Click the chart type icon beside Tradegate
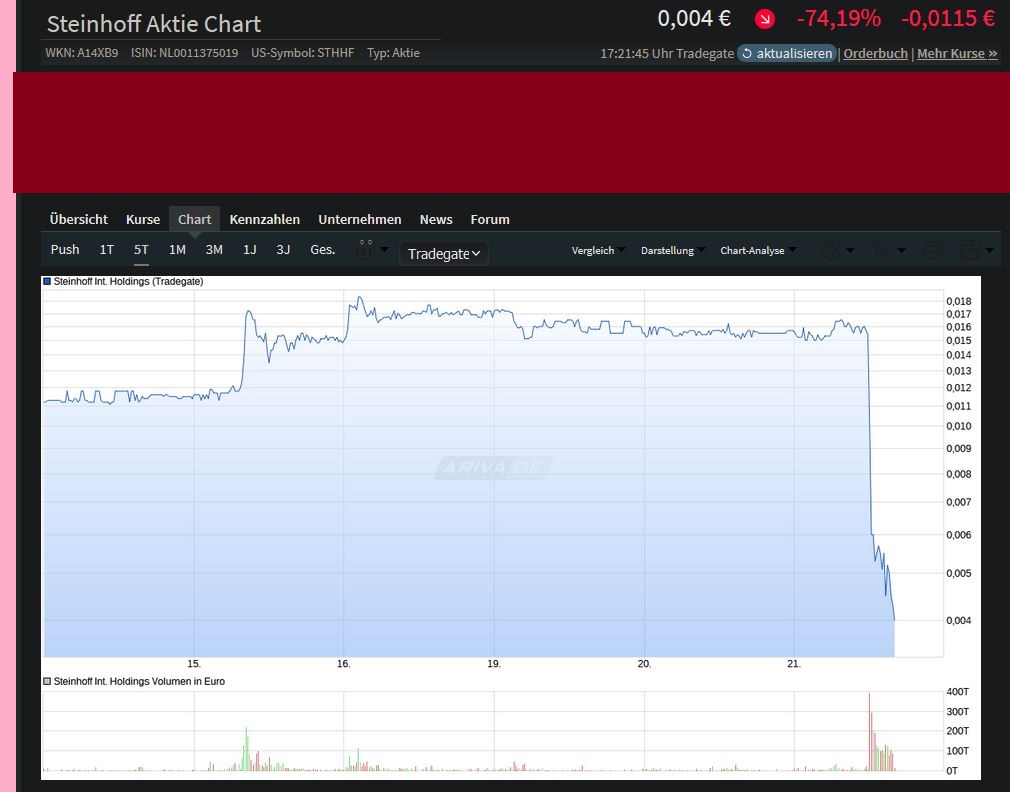 click(x=367, y=251)
